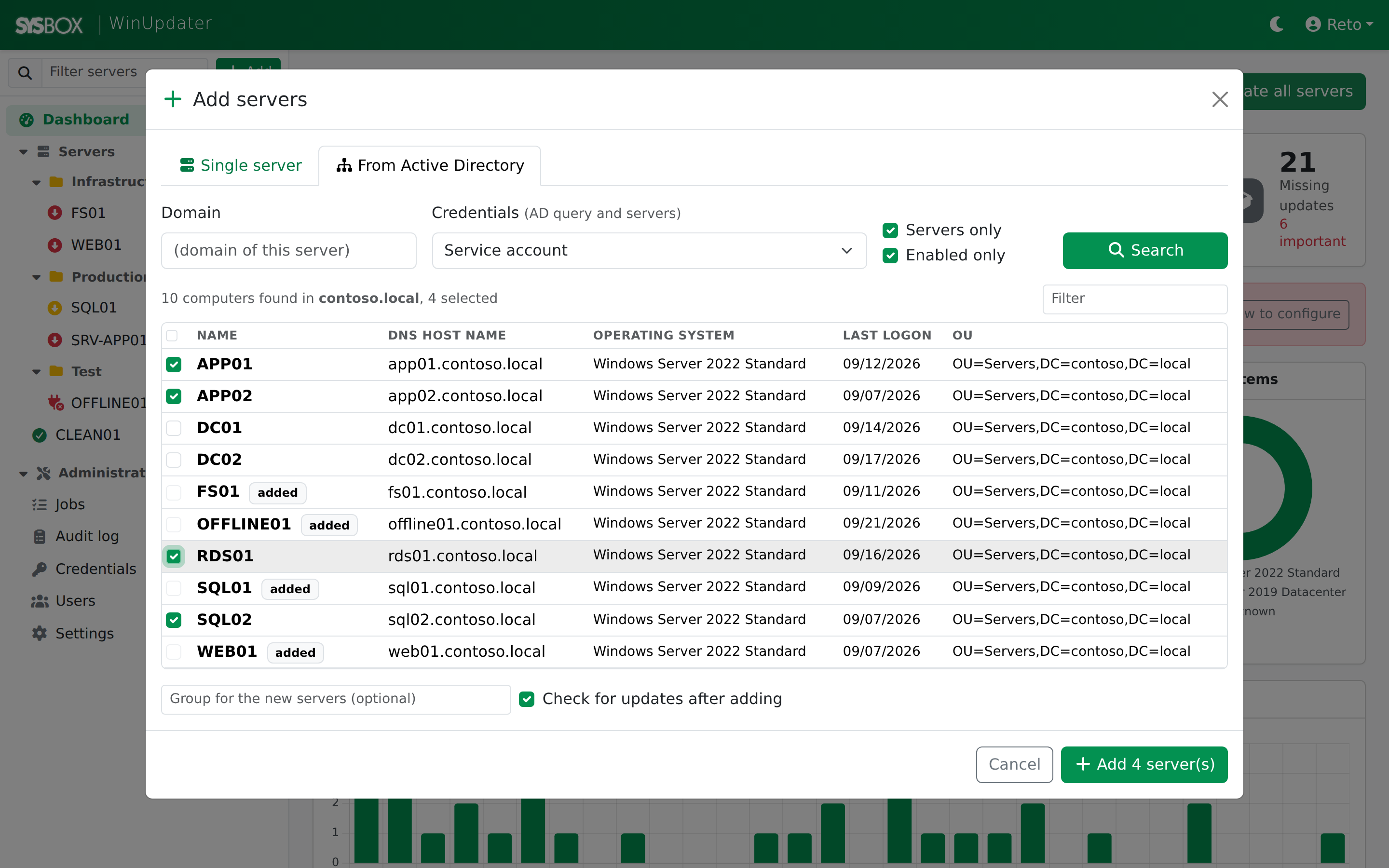Toggle the Enabled only checkbox
The width and height of the screenshot is (1389, 868).
pyautogui.click(x=890, y=256)
